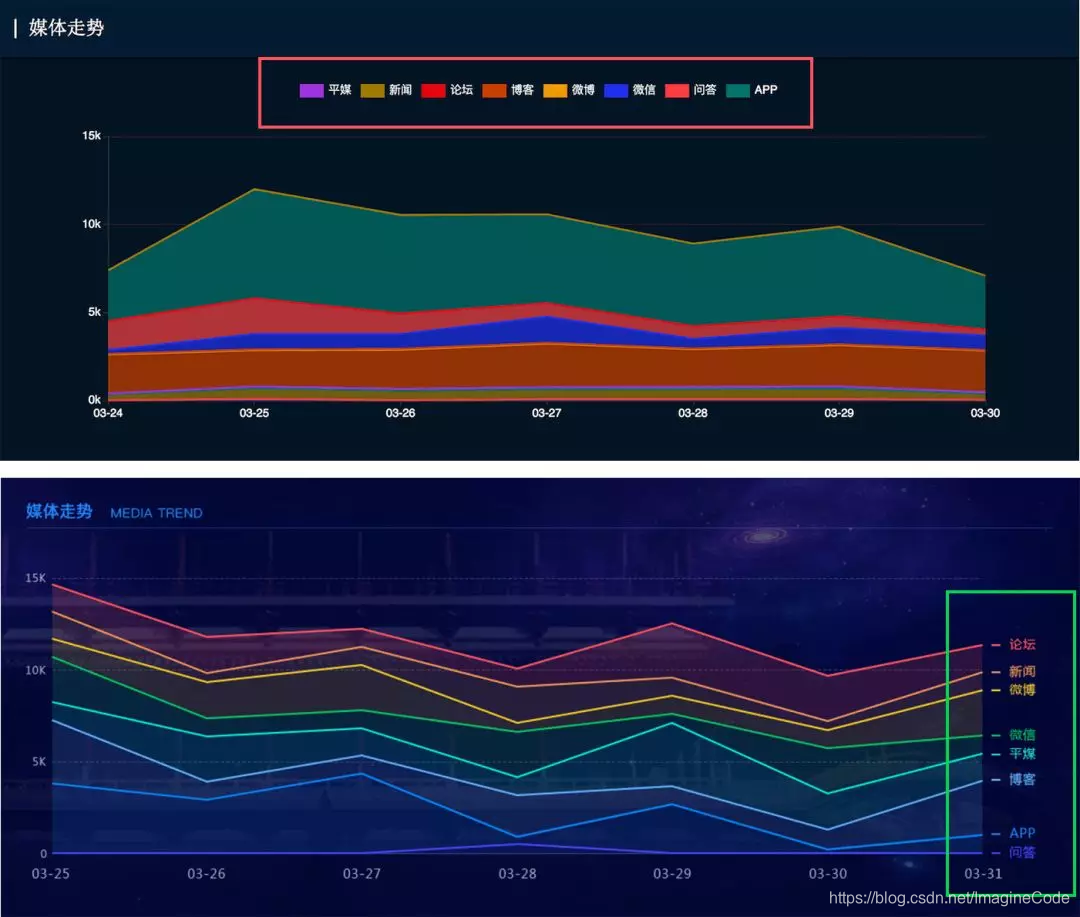Select the blue APP end-of-line label

click(1022, 833)
